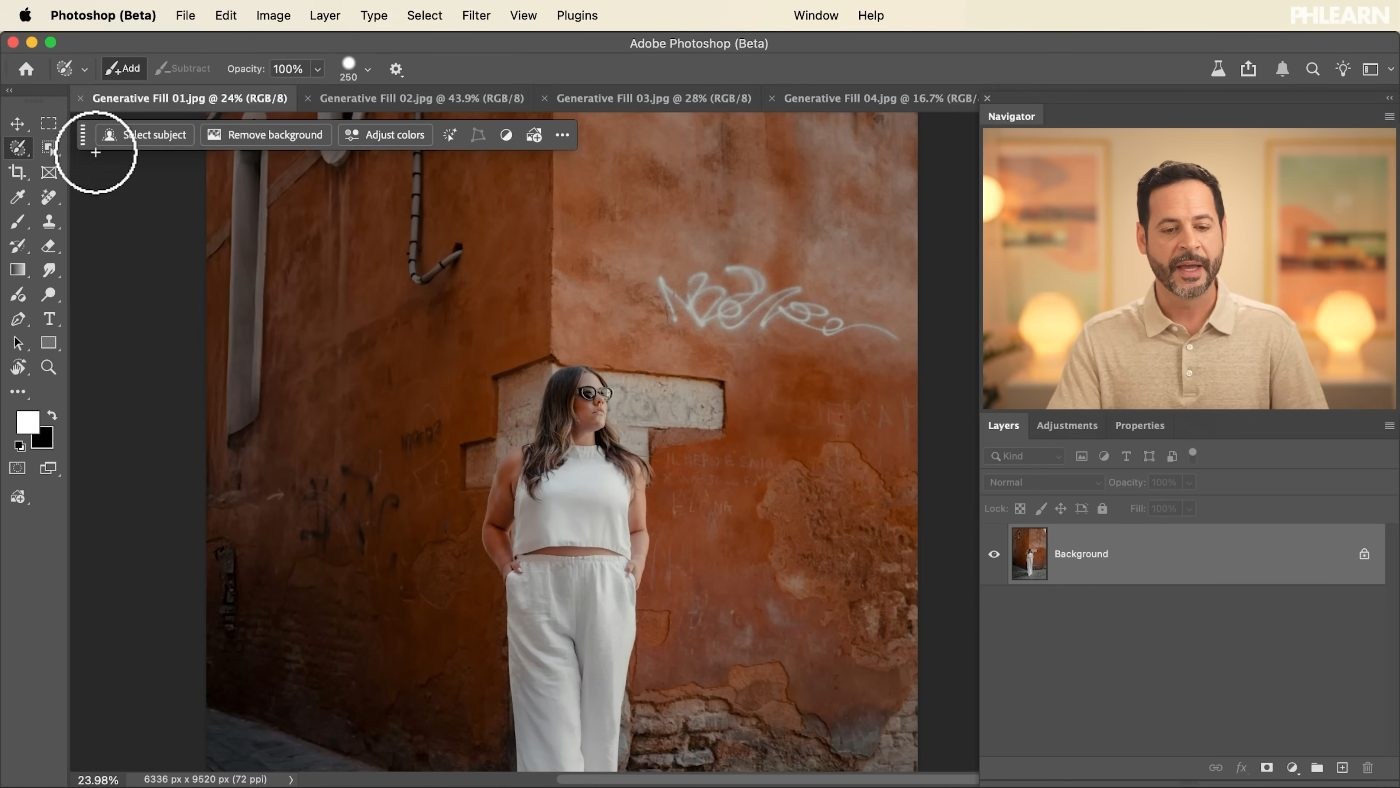
Task: Switch brush mode to Add
Action: point(124,69)
